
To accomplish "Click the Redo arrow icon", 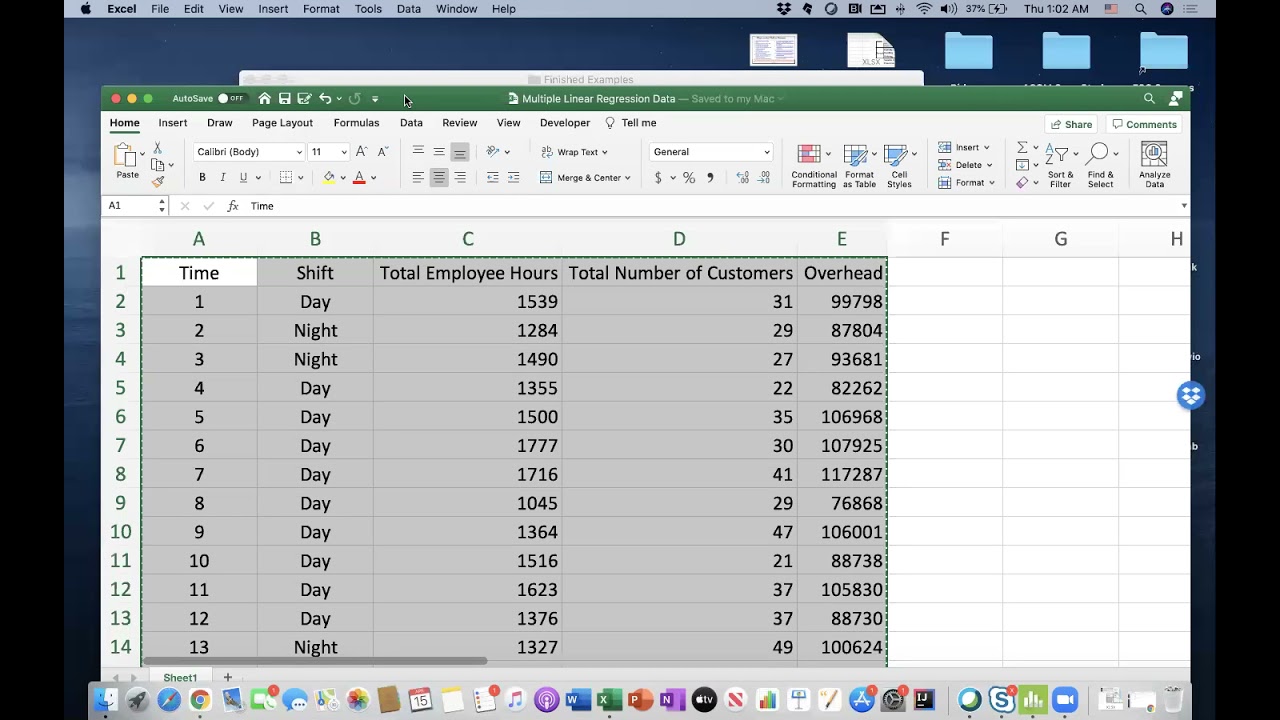I will tap(354, 99).
